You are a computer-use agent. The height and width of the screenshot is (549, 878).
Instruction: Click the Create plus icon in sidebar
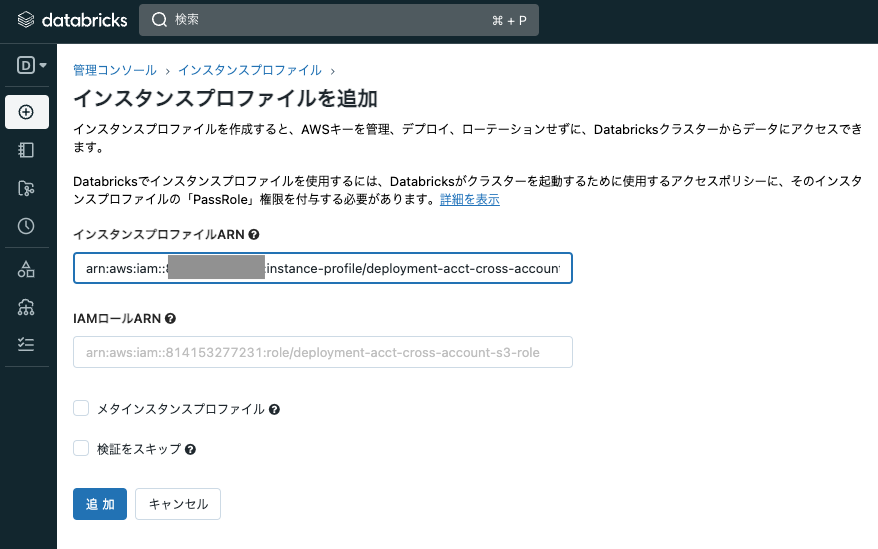(x=26, y=112)
